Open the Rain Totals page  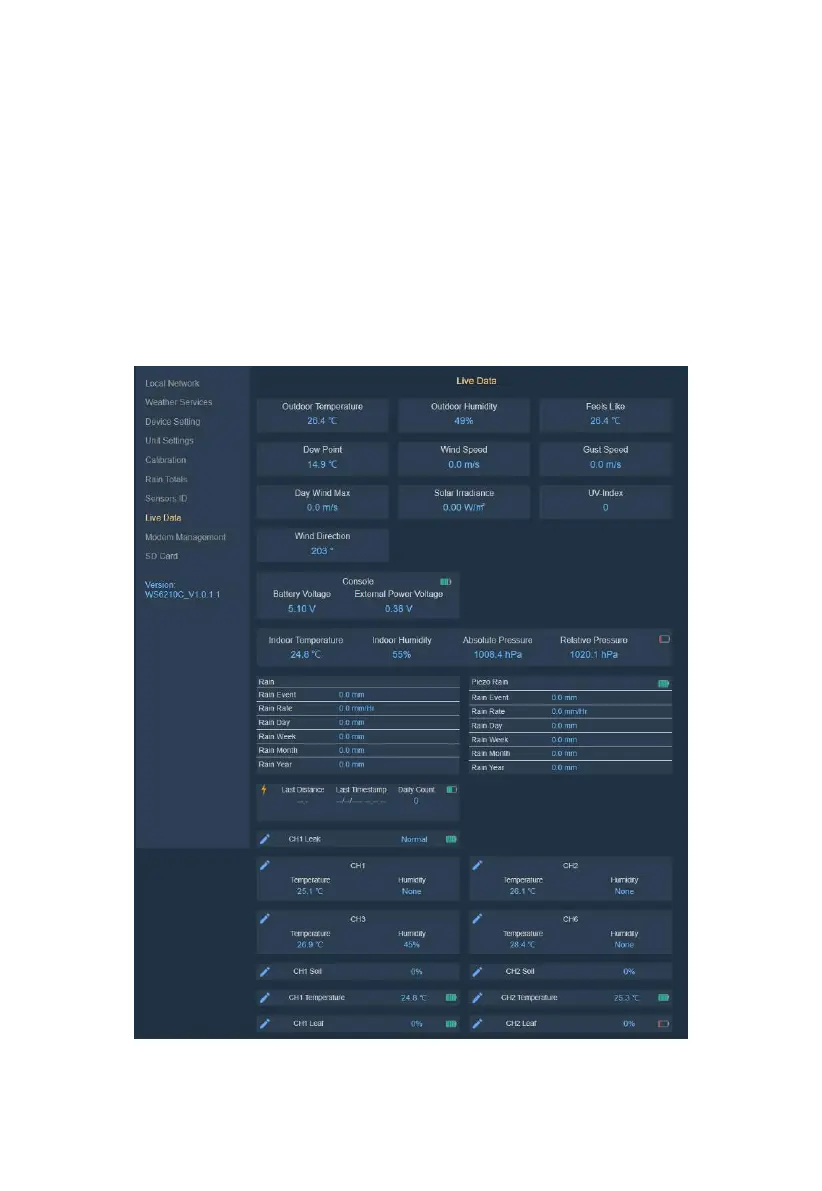pos(166,479)
